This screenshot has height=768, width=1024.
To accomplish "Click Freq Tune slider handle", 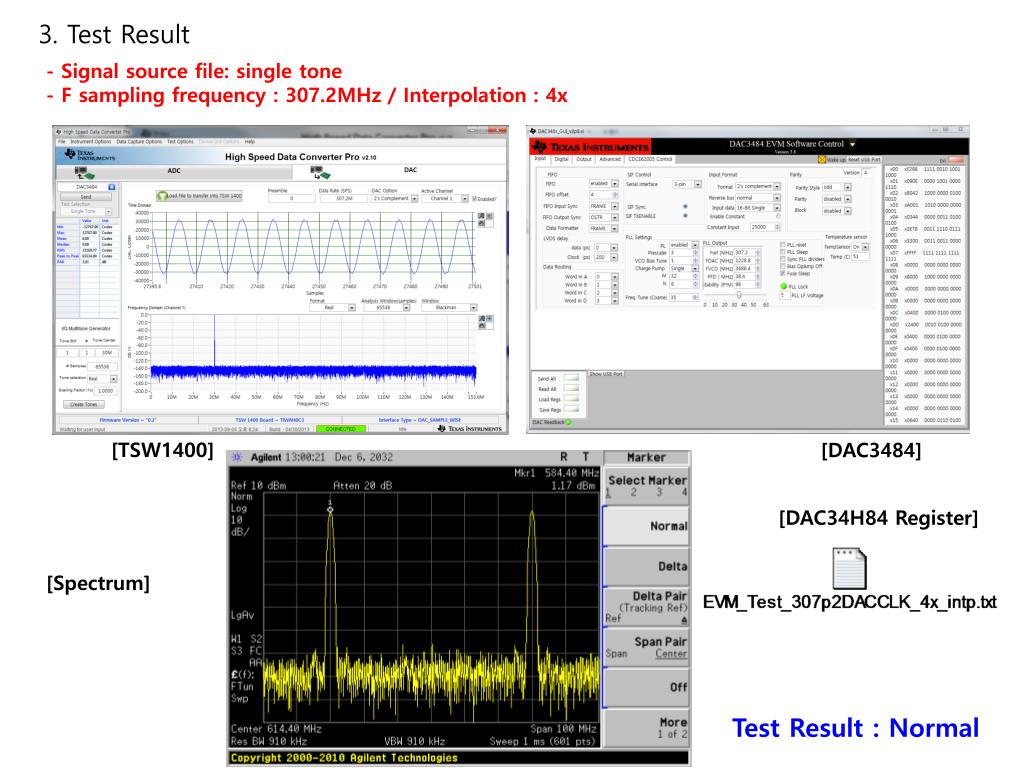I will (x=739, y=295).
